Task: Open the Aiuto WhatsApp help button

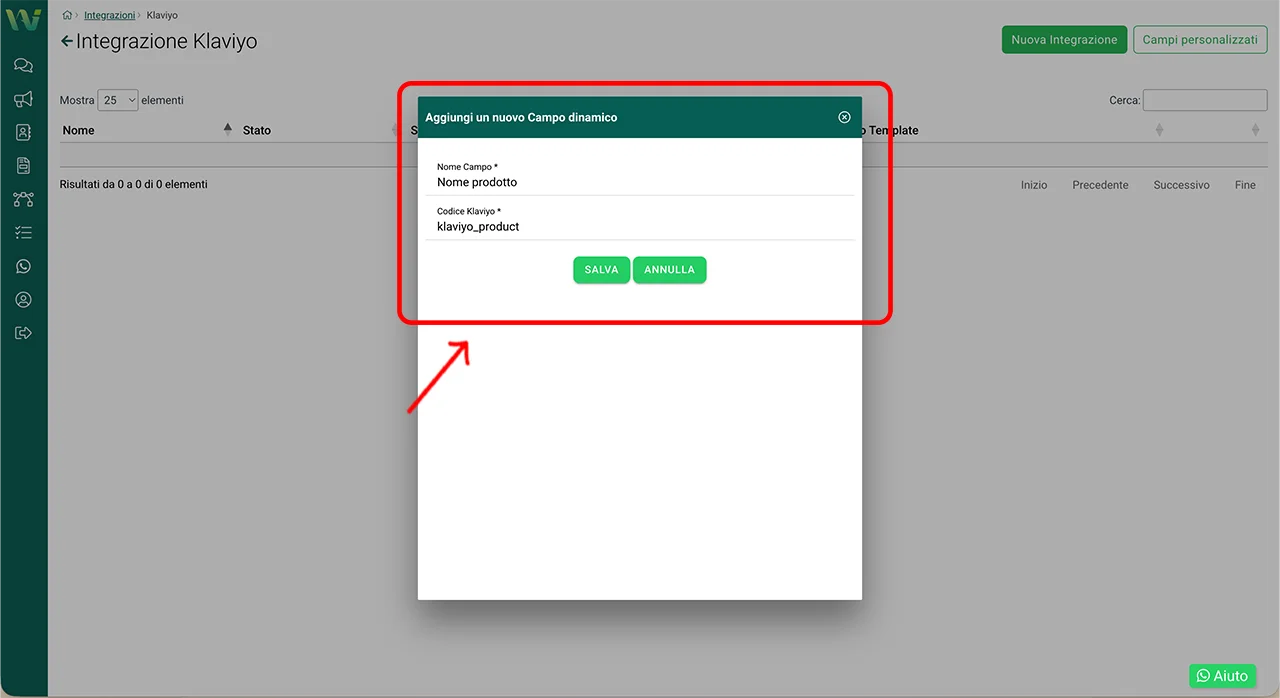Action: (x=1222, y=676)
